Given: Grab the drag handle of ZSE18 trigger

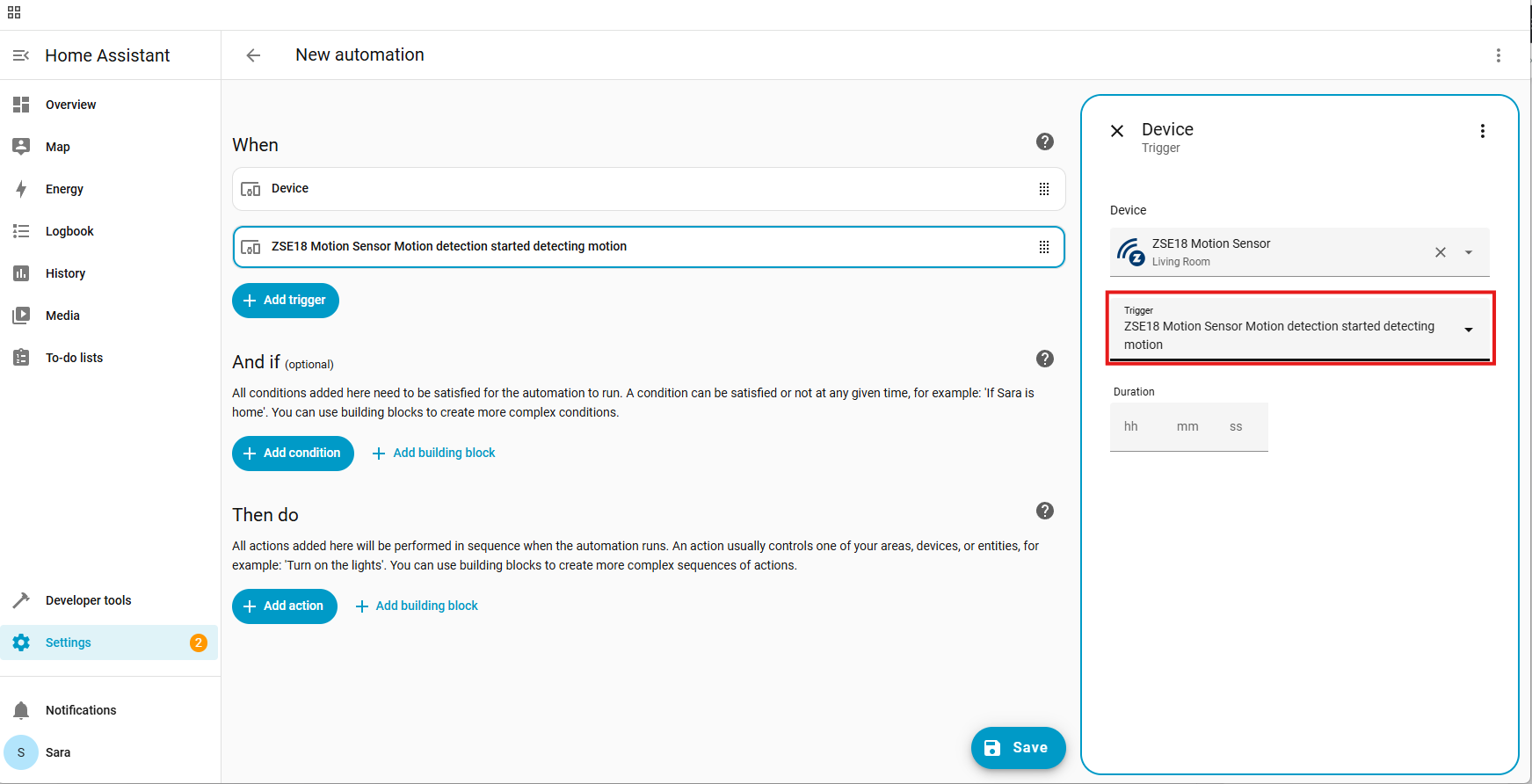Looking at the screenshot, I should pos(1044,247).
